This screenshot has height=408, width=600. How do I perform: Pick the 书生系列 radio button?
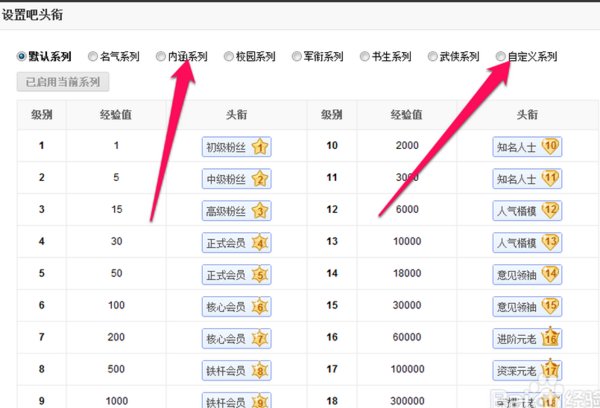[x=364, y=56]
